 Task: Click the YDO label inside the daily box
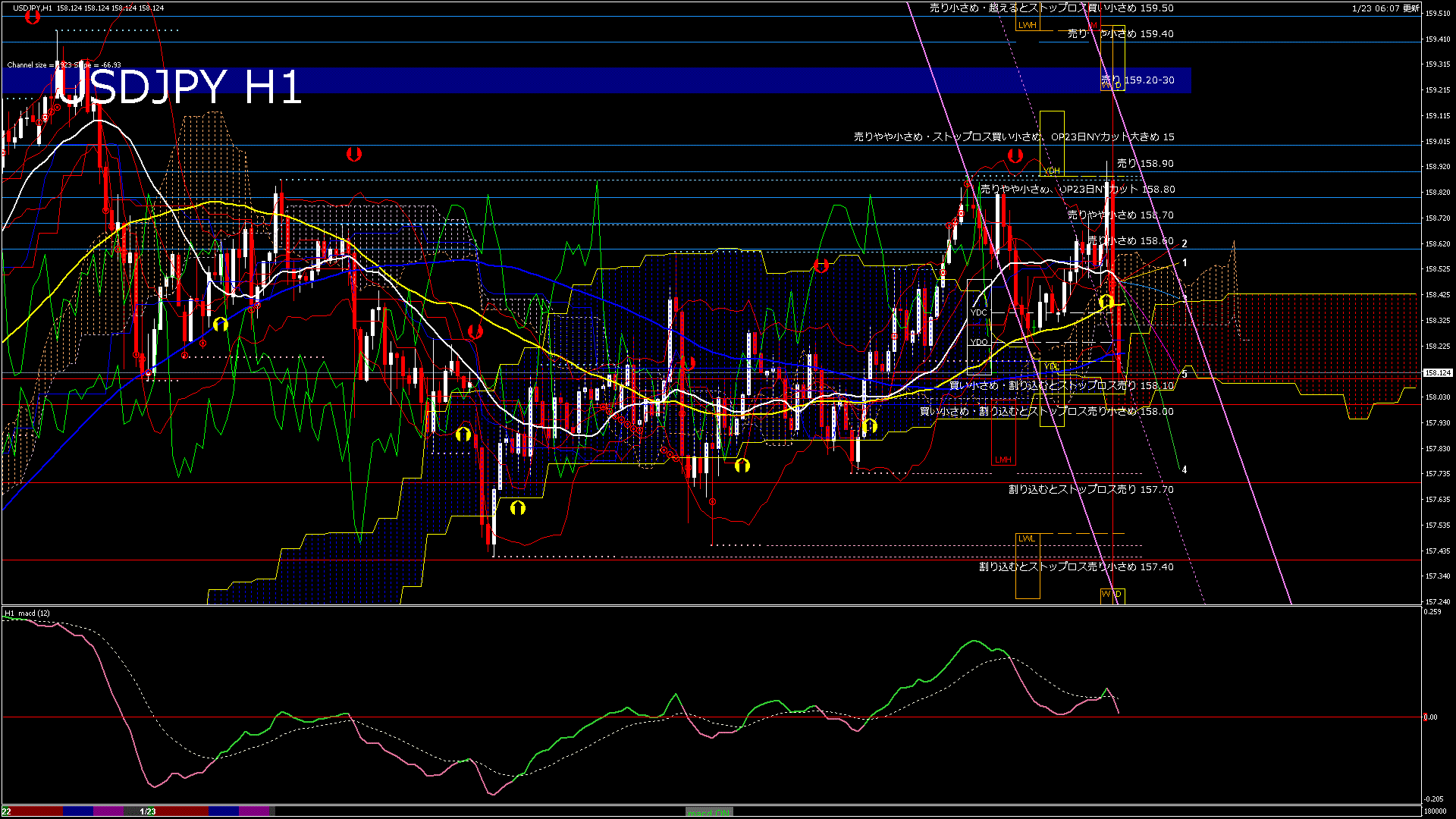click(979, 341)
